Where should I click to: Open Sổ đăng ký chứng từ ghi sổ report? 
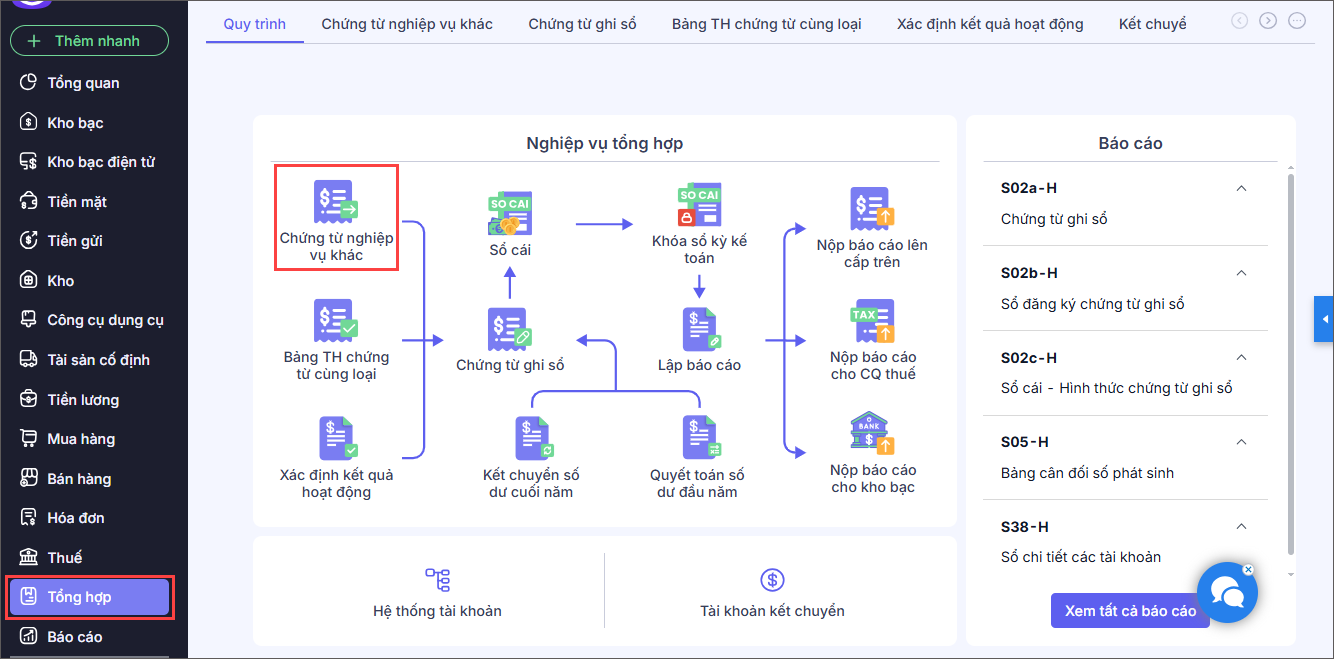1092,304
